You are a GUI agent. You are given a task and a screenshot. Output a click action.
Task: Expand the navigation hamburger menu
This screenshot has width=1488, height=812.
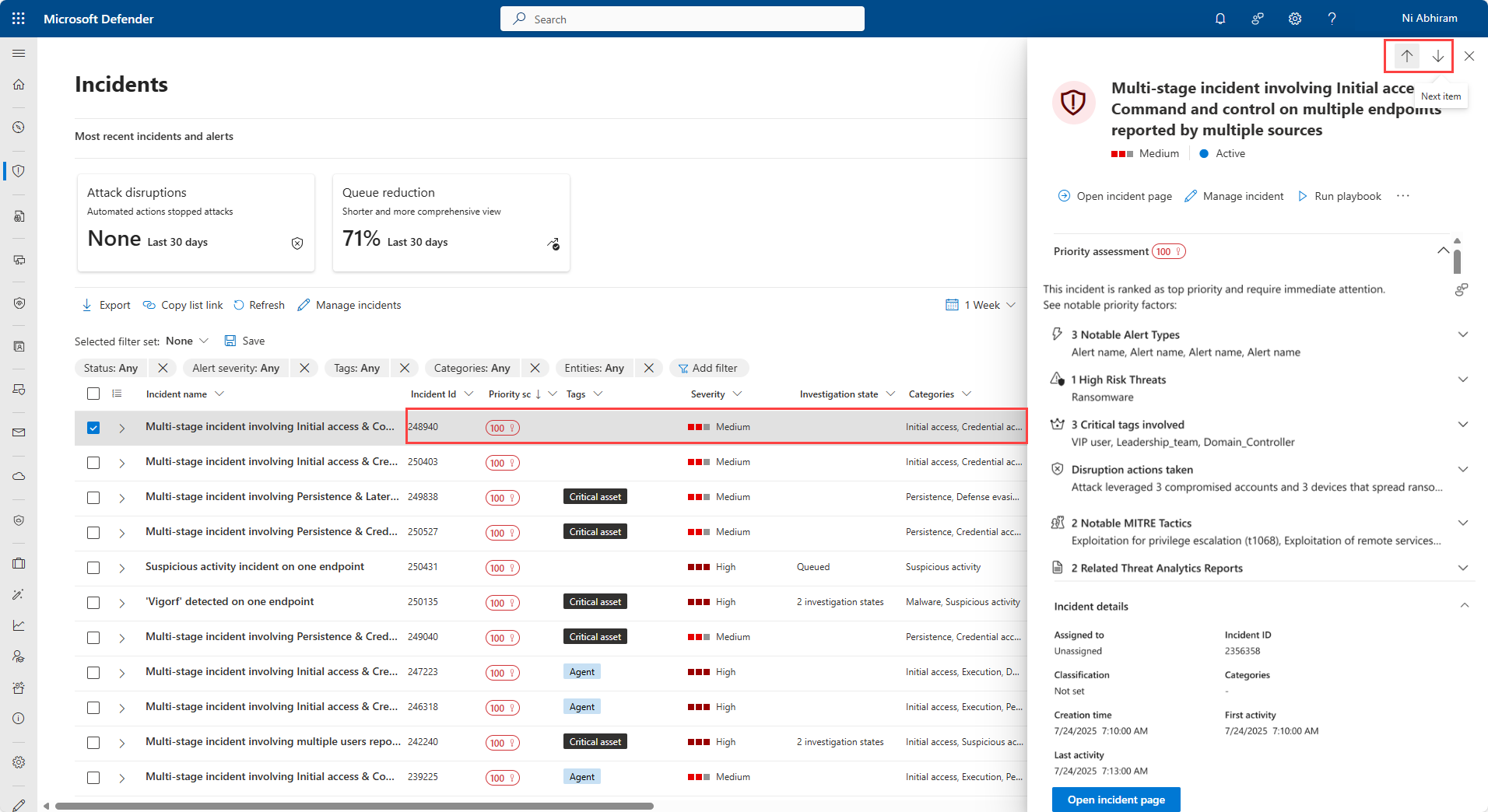pyautogui.click(x=19, y=53)
